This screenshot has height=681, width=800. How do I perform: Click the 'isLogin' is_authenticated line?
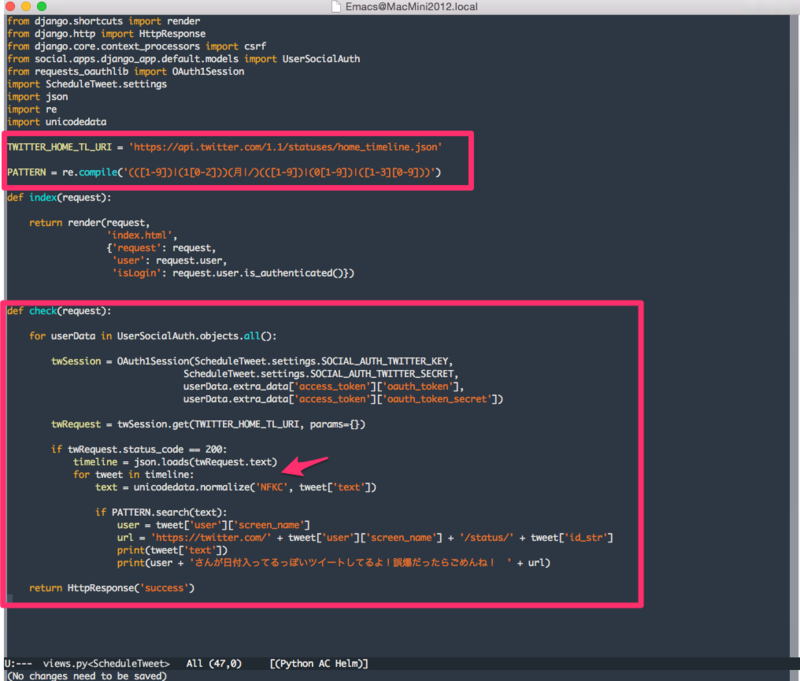233,273
